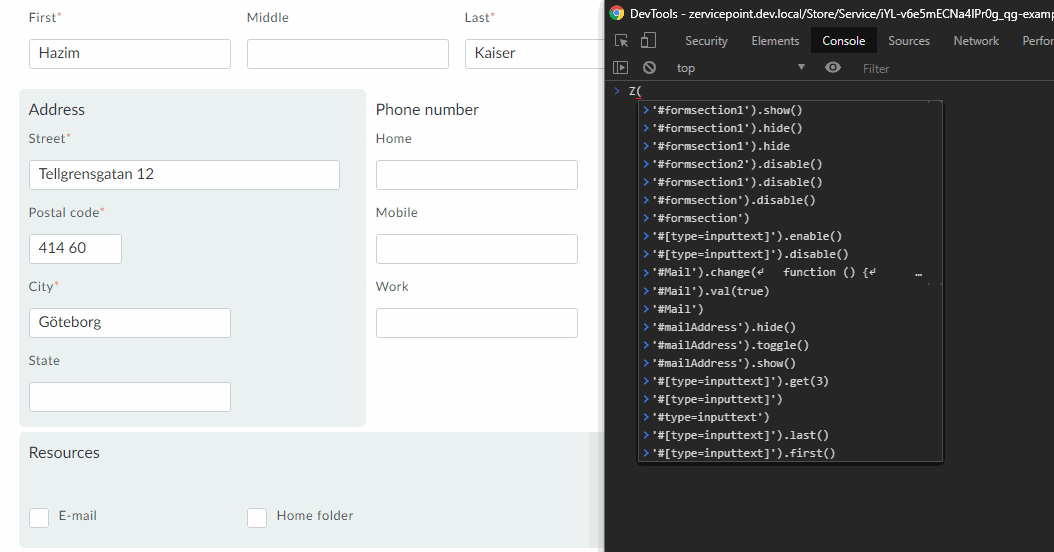The image size is (1054, 552).
Task: Toggle the device toolbar icon
Action: 648,41
